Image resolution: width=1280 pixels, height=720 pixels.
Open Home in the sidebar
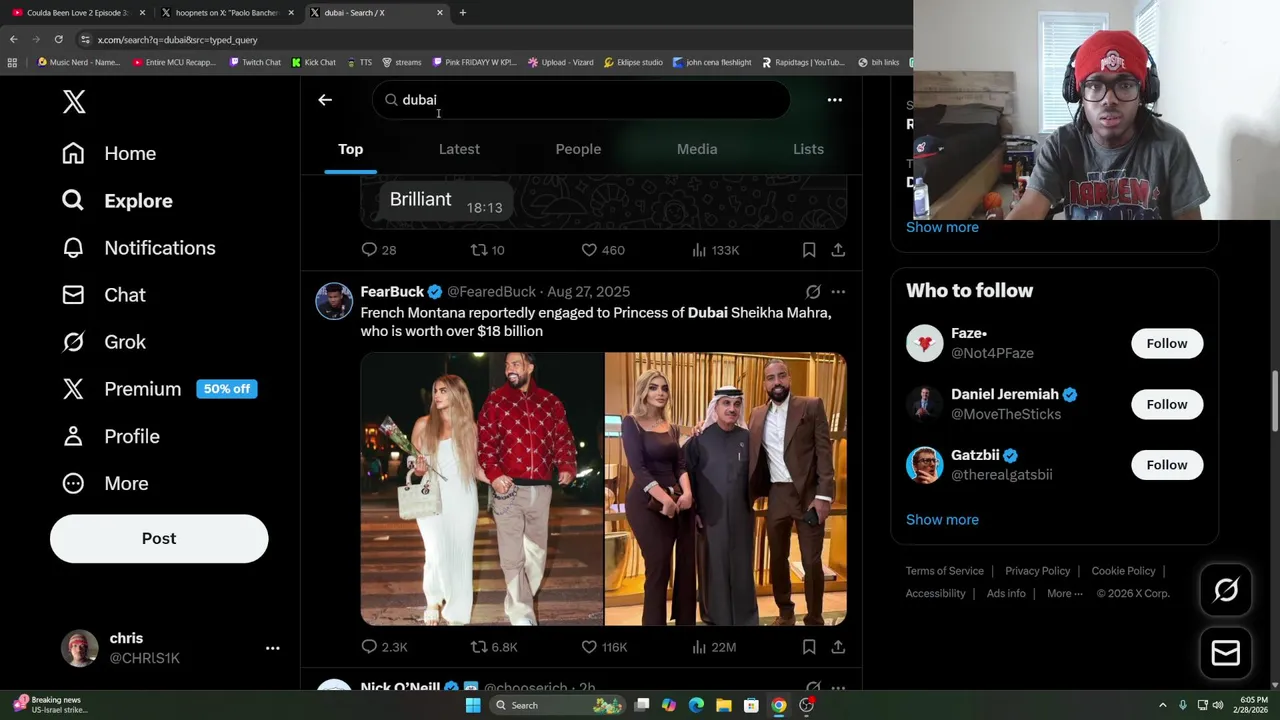point(109,153)
